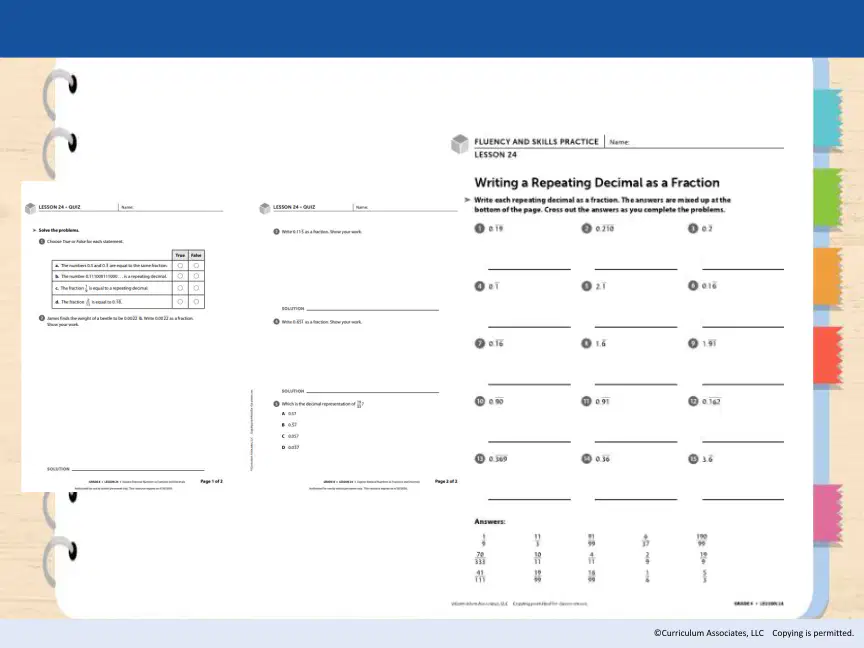The image size is (864, 648).
Task: Click problem number 13 bullet for 0.369
Action: pos(479,458)
